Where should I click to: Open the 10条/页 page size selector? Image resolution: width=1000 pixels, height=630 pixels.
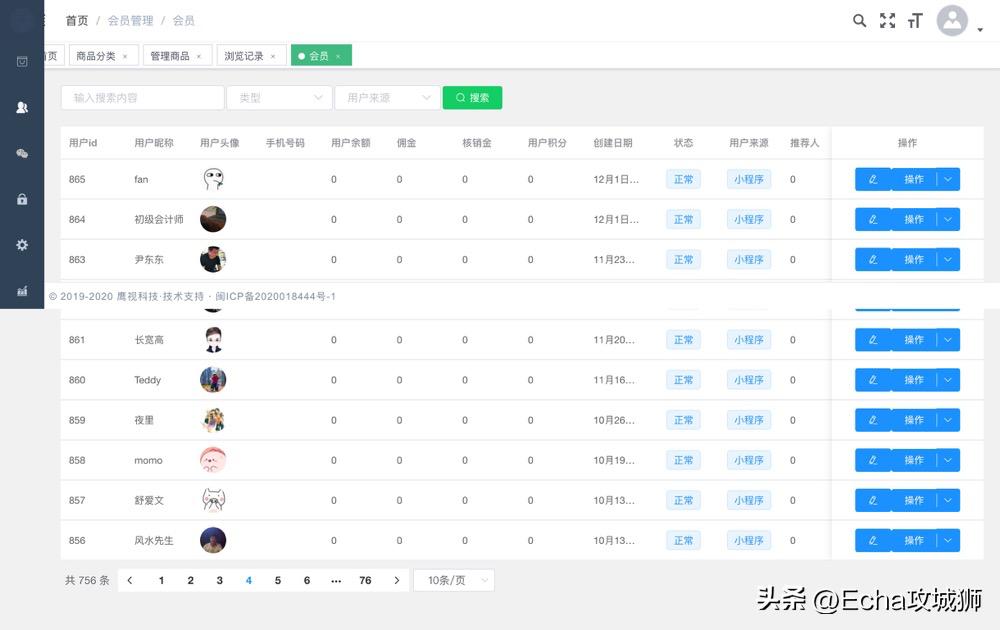[454, 580]
